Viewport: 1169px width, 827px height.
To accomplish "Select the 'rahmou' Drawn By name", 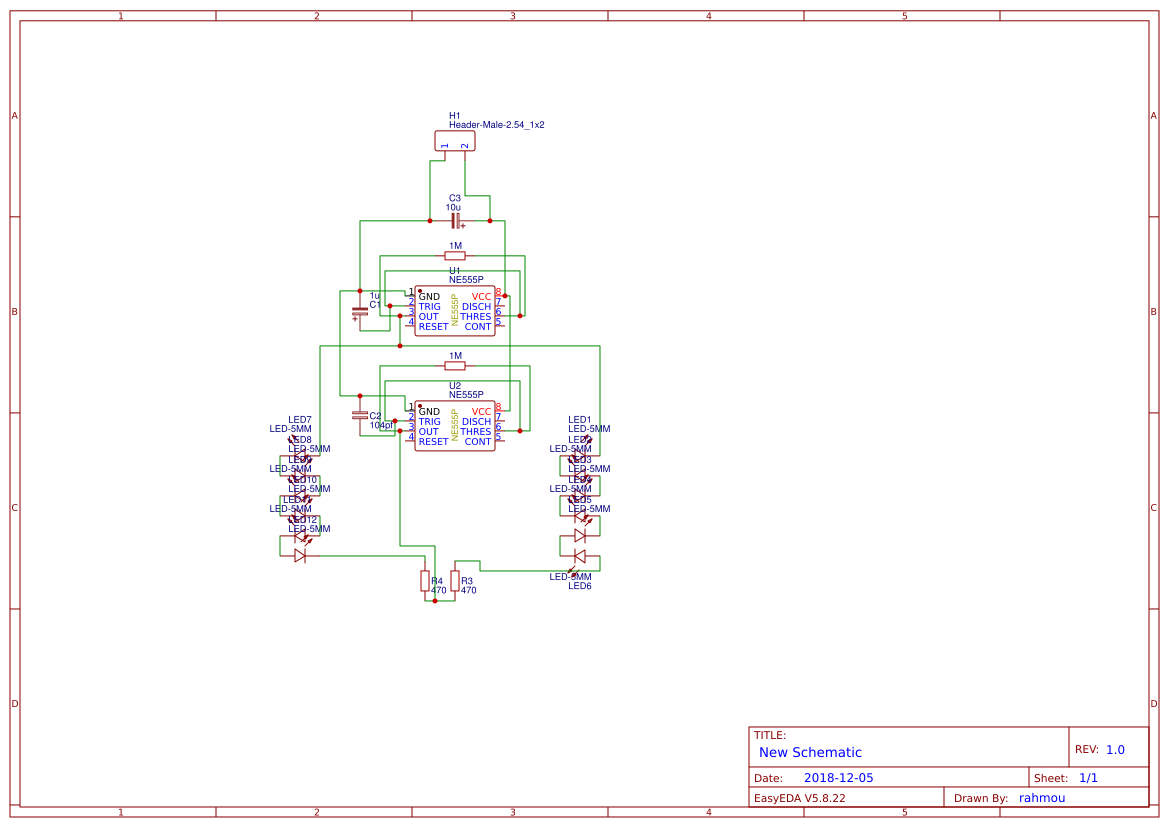I will click(x=1042, y=798).
